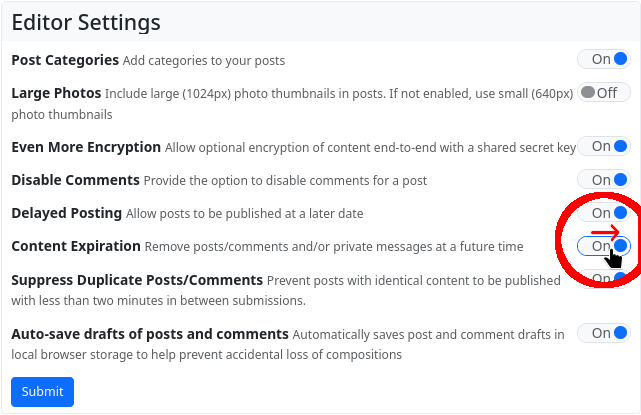This screenshot has height=415, width=641.
Task: Click the Content Expiration label
Action: (76, 246)
